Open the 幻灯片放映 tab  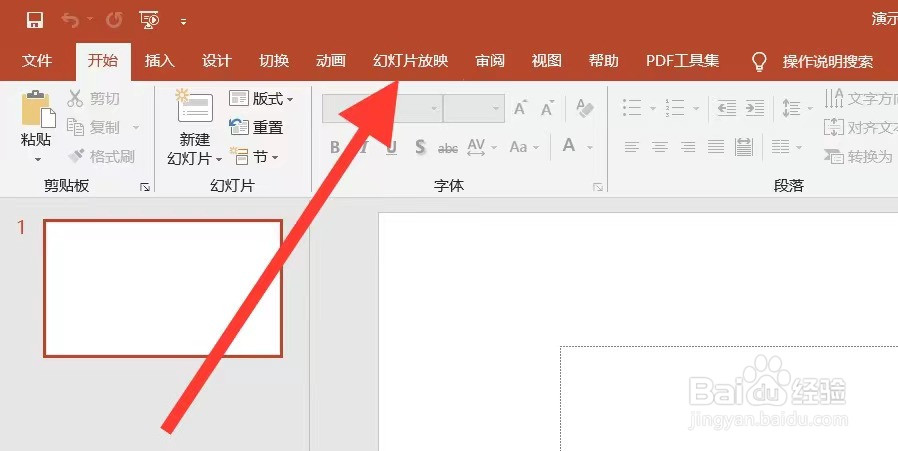[410, 61]
